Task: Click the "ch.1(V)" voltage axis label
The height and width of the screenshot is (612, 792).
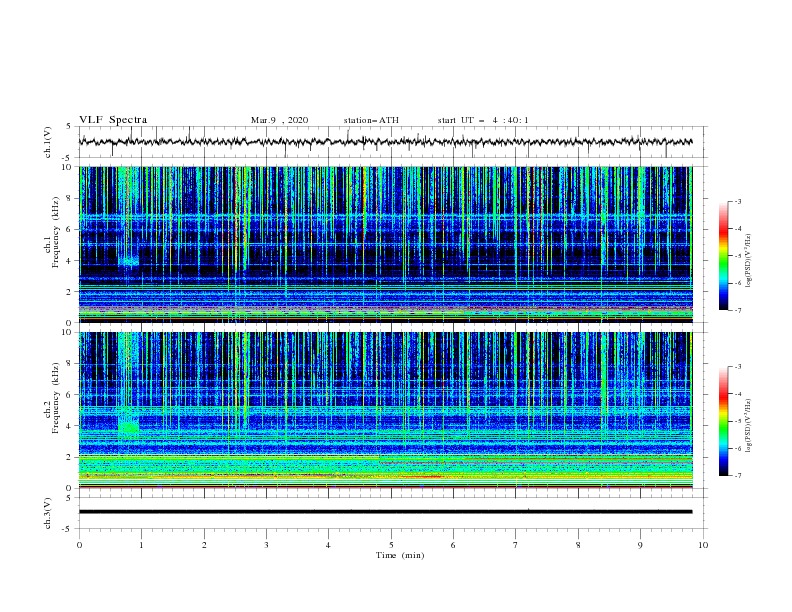Action: coord(48,142)
